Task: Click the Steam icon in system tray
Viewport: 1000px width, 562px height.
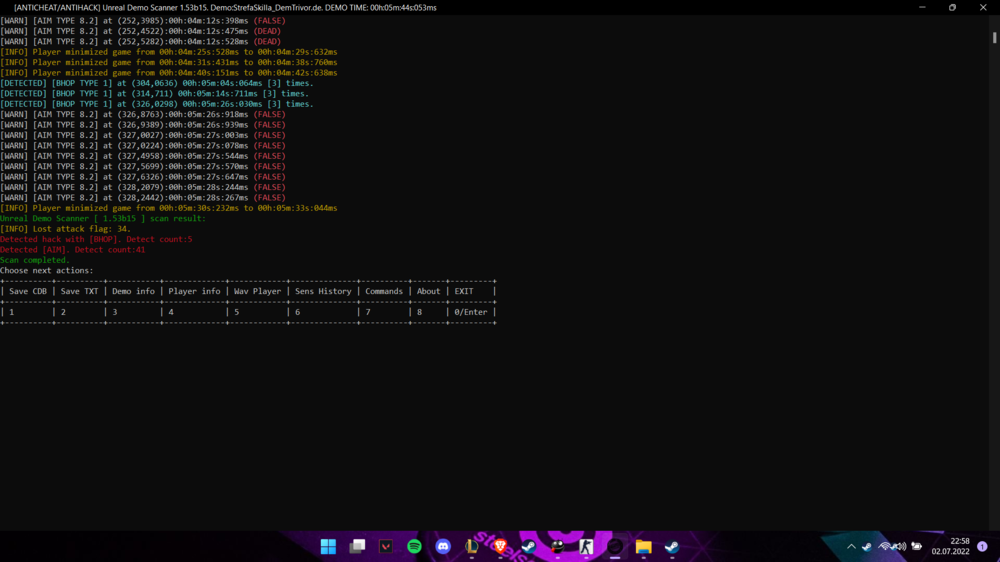Action: tap(867, 547)
